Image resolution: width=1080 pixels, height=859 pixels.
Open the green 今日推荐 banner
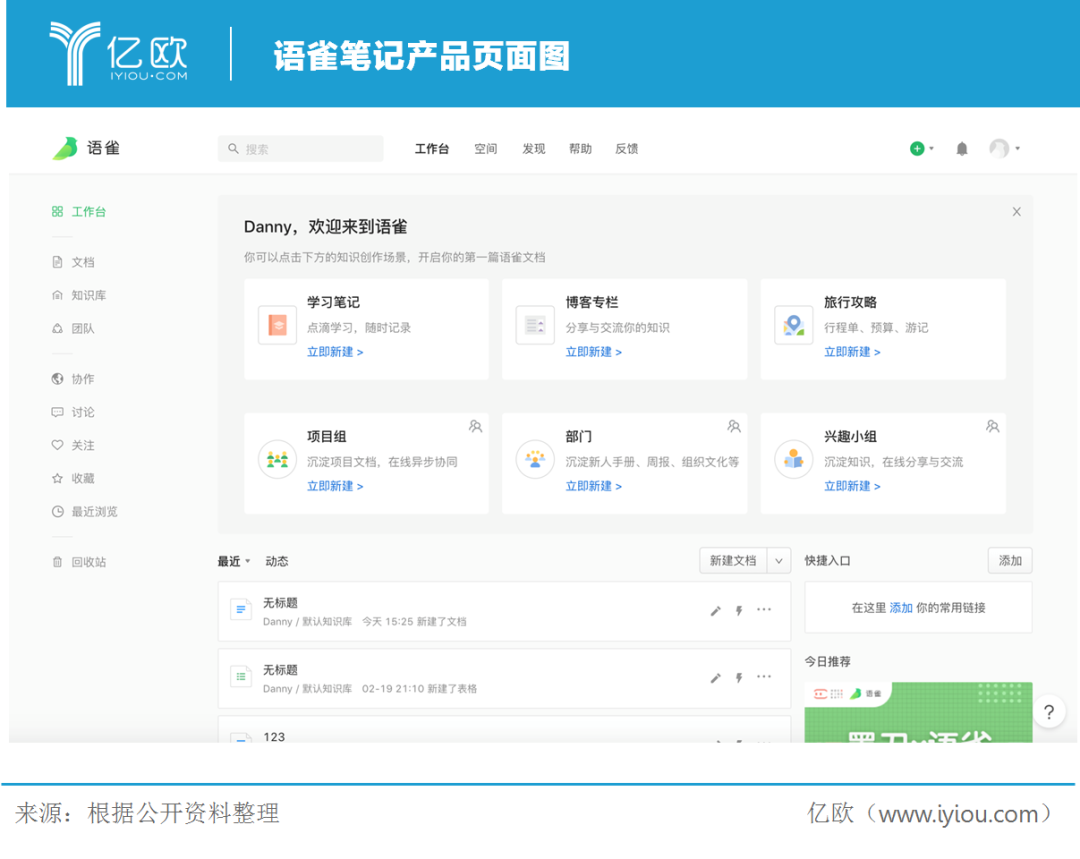tap(918, 712)
